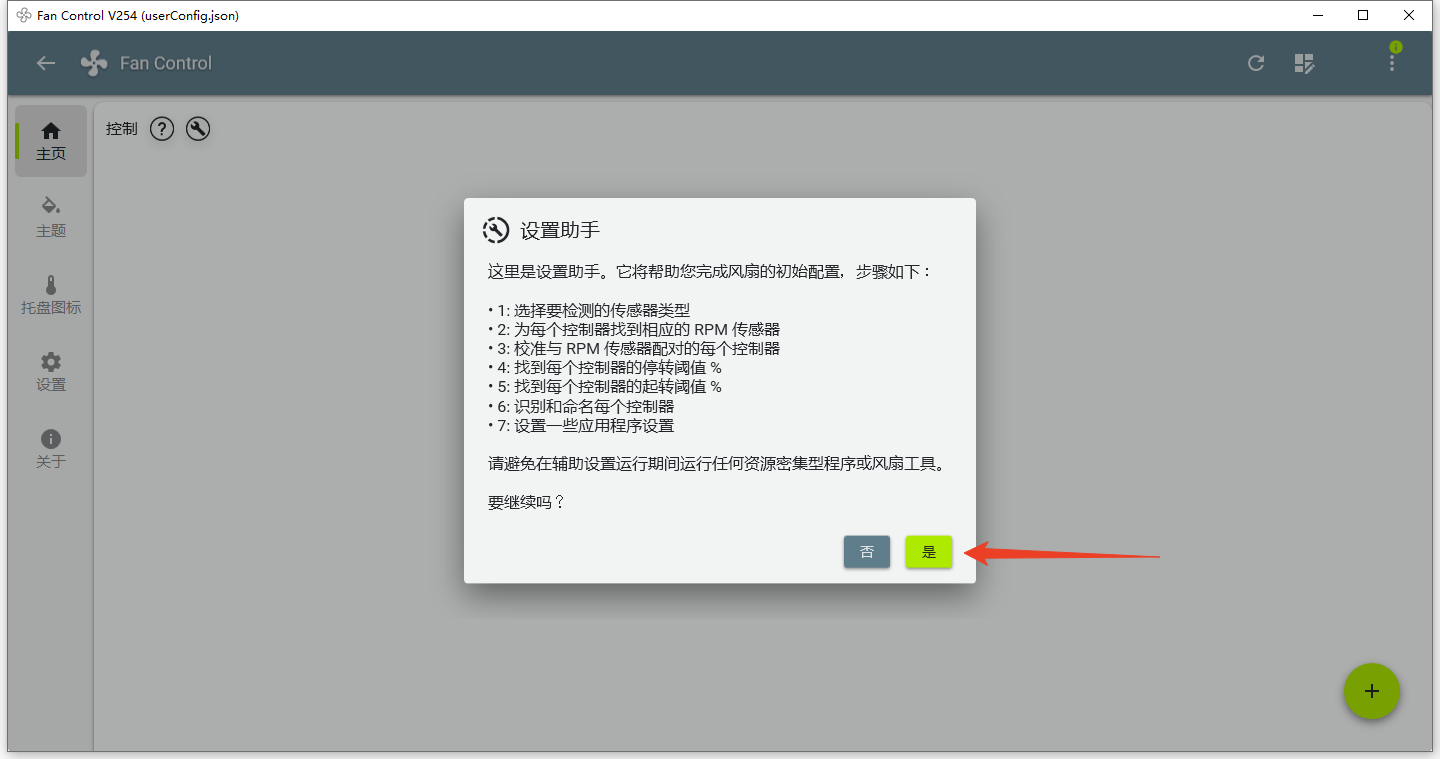Click the question mark help icon beside 控制
Screen dimensions: 1440x759
click(x=162, y=129)
